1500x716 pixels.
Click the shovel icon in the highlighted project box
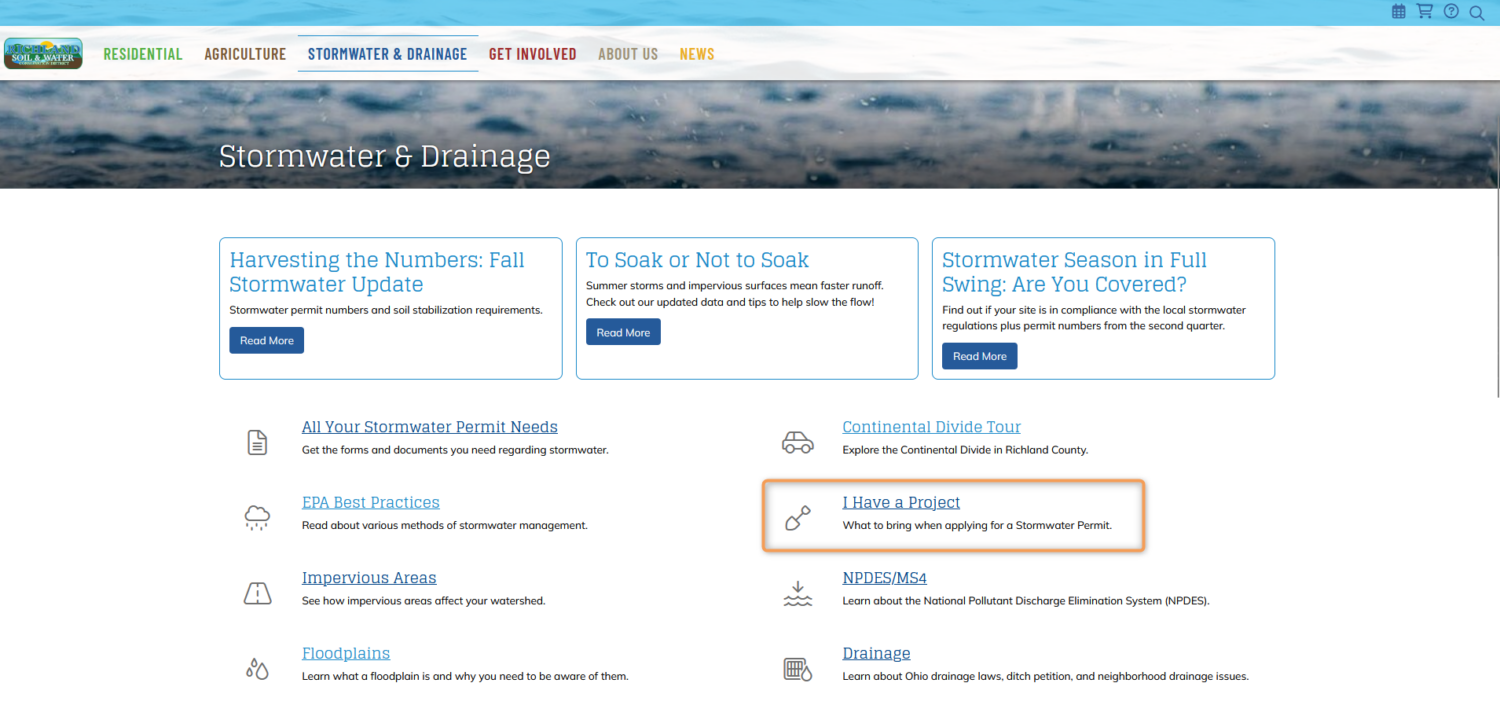[x=797, y=516]
